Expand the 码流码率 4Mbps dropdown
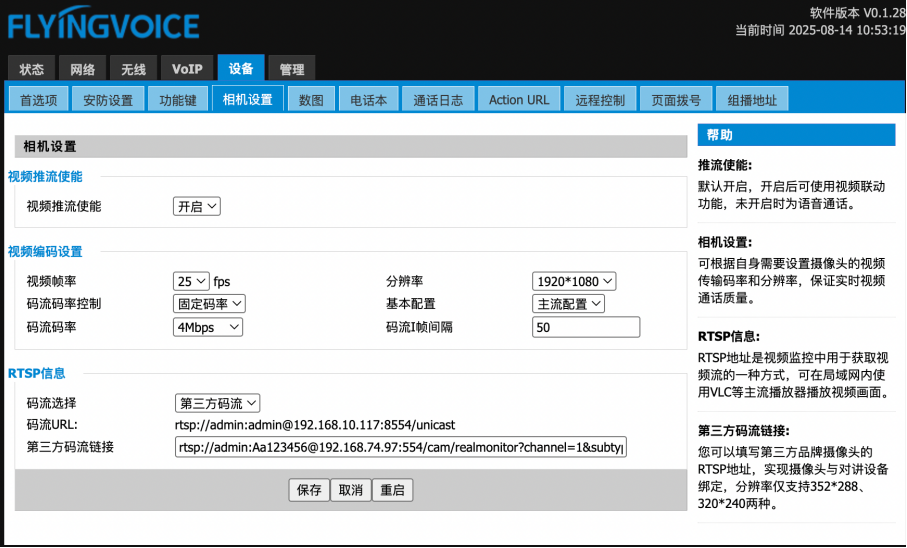The height and width of the screenshot is (548, 907). tap(208, 327)
